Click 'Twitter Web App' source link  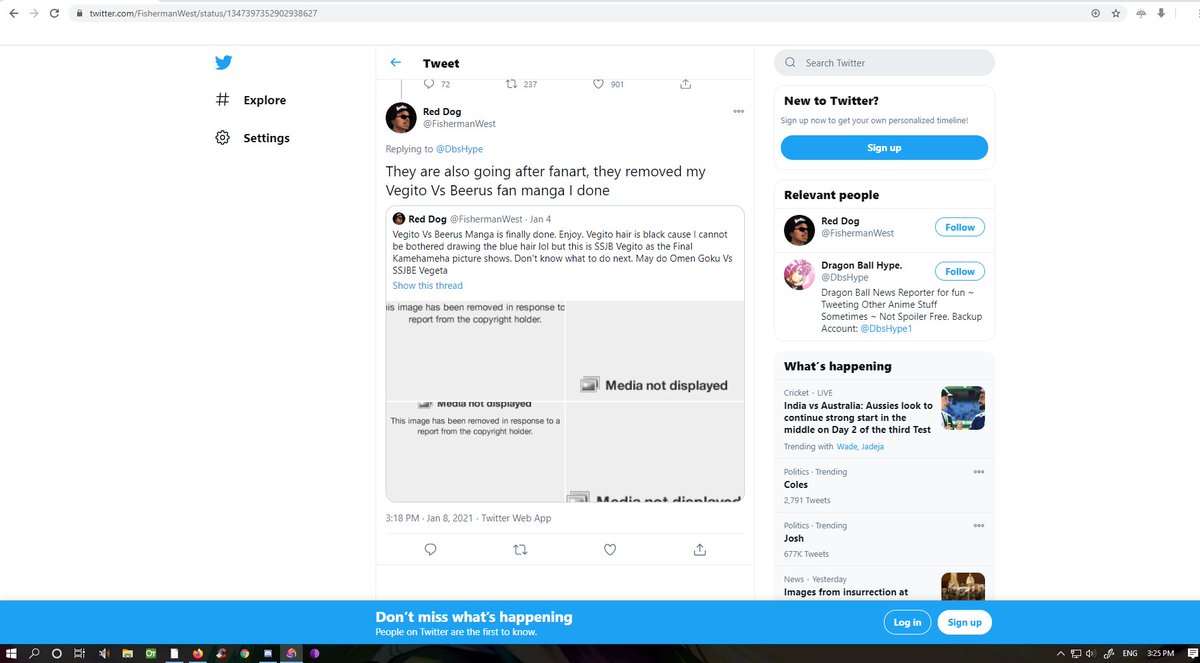tap(516, 518)
